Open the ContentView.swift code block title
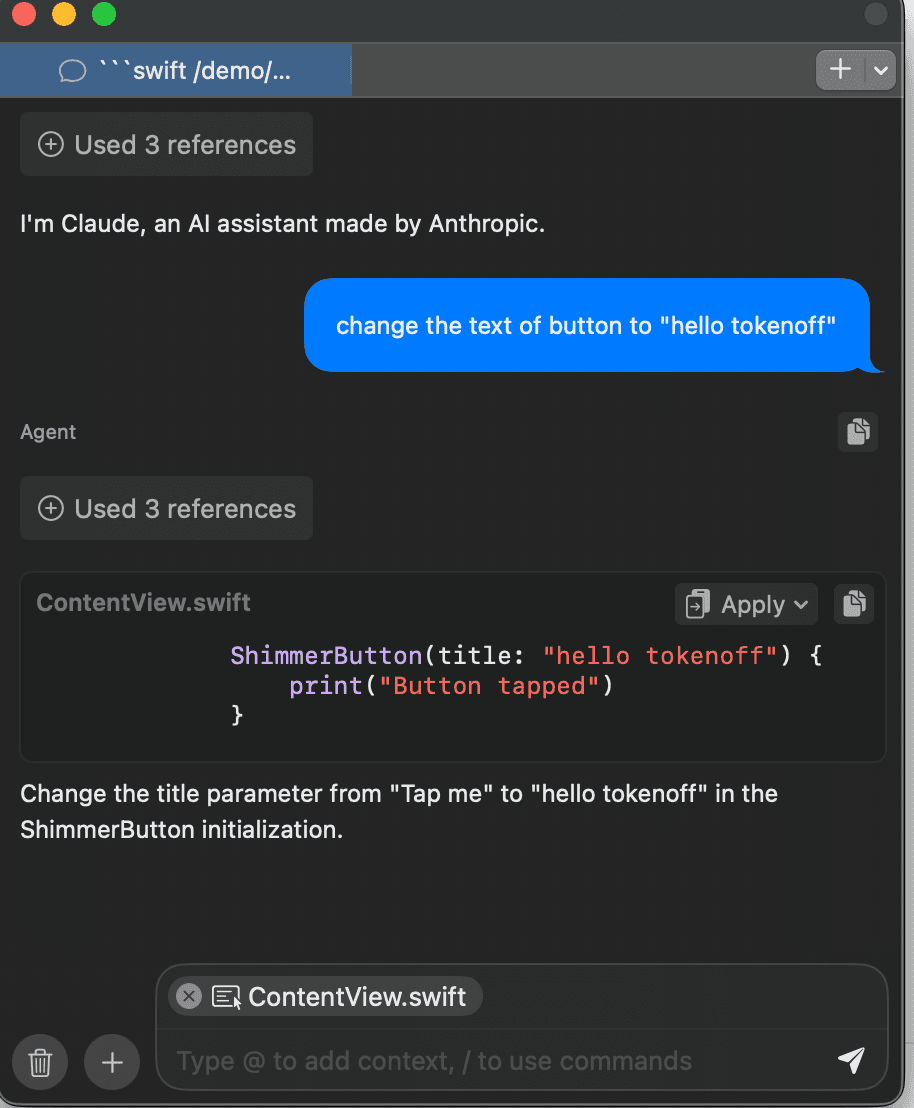The height and width of the screenshot is (1108, 914). tap(143, 603)
